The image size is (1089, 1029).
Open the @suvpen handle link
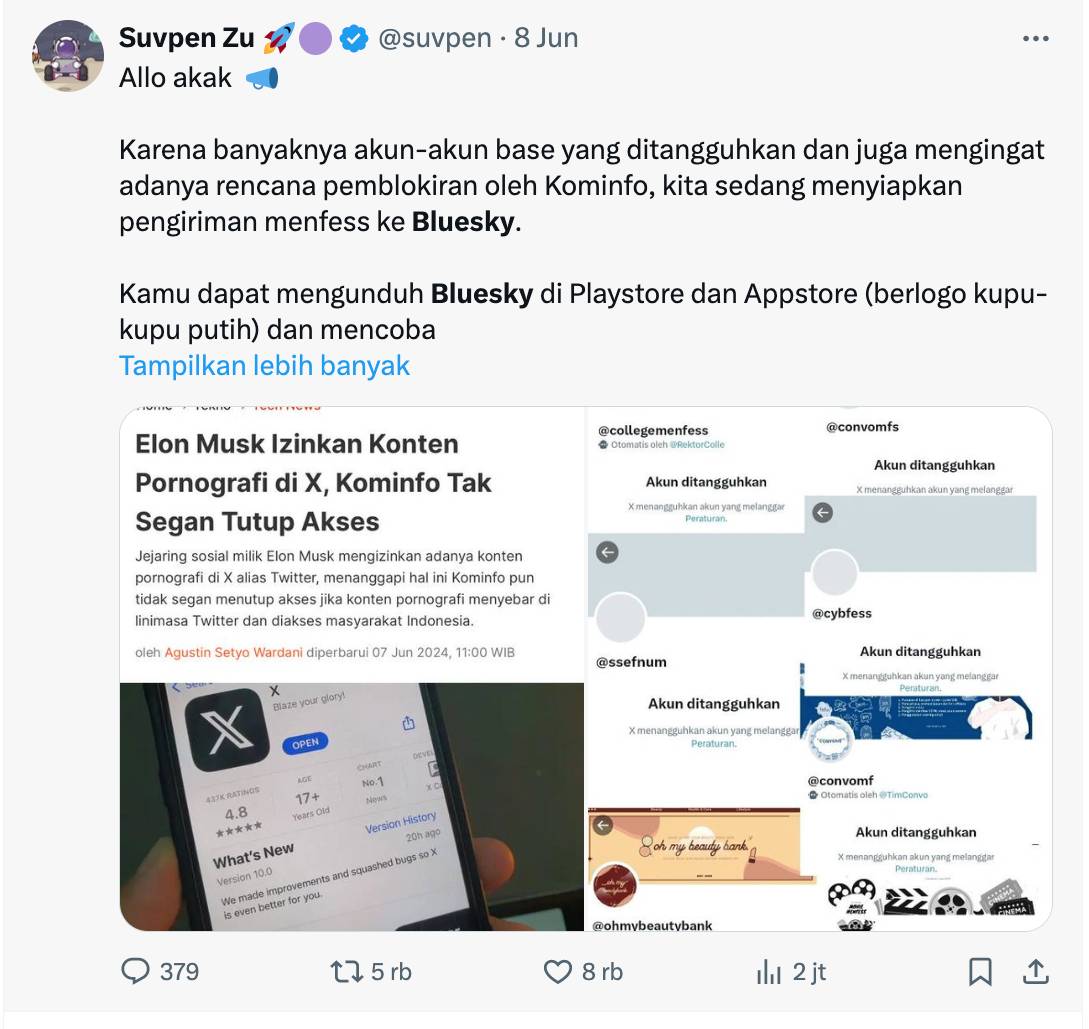pos(434,37)
